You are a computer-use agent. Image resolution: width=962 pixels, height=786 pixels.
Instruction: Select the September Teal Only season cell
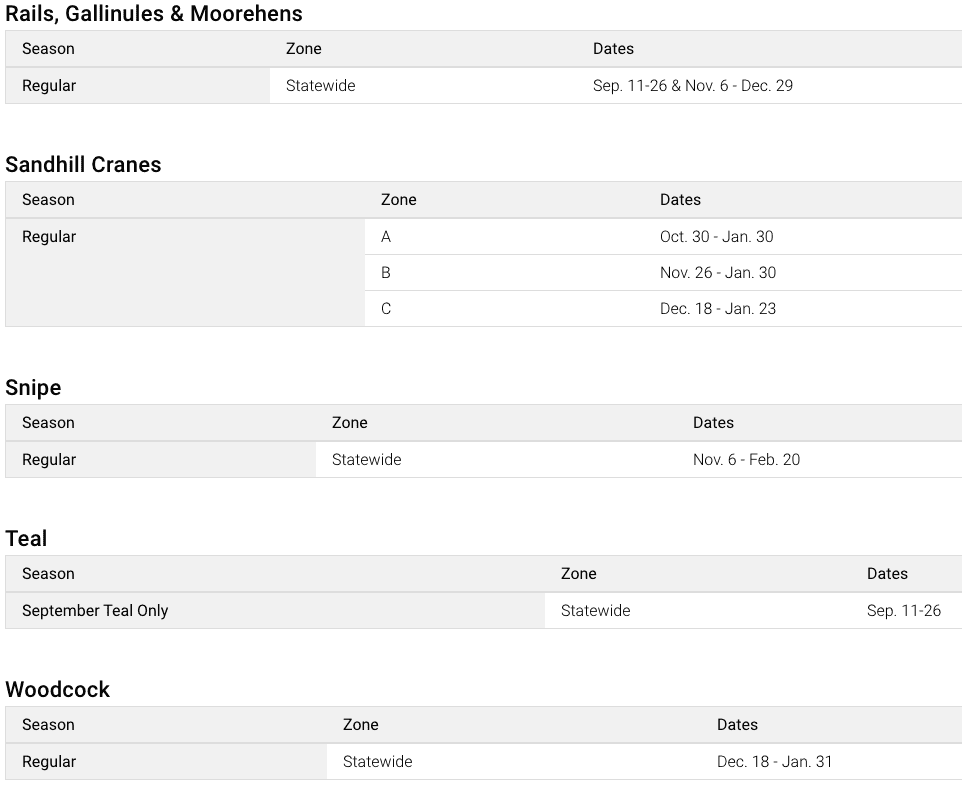click(95, 611)
